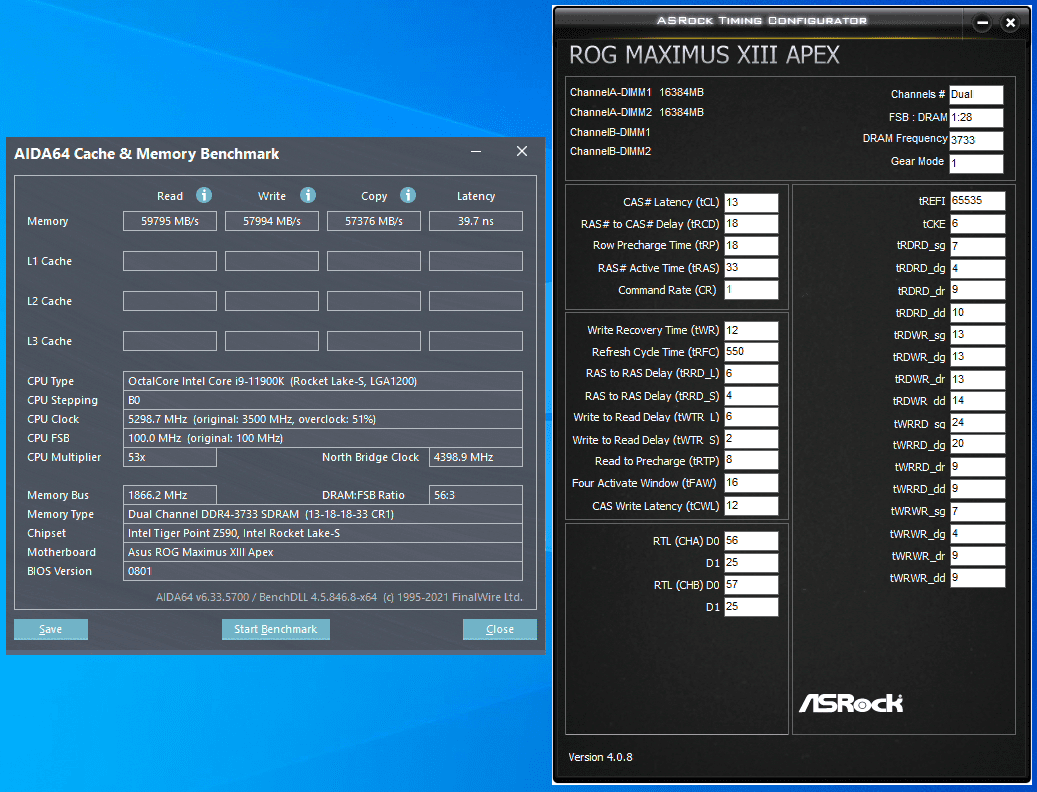
Task: Select the Refresh Cycle Time (tRFC) field
Action: point(751,352)
